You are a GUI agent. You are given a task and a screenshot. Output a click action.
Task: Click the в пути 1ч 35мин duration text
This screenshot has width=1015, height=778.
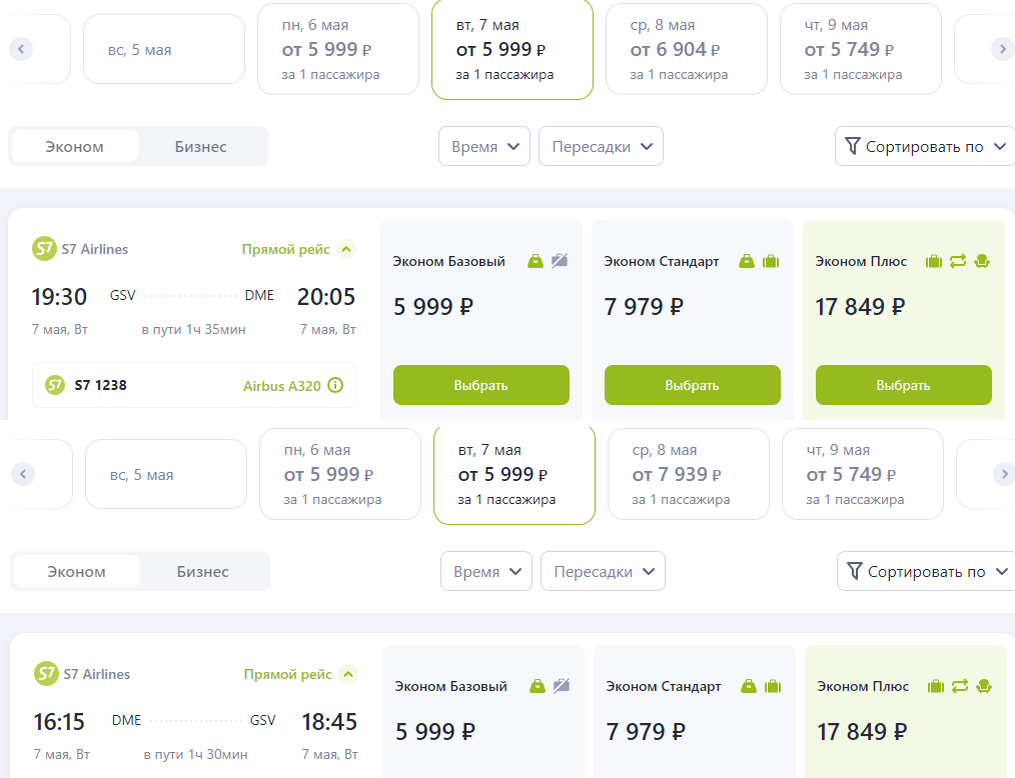coord(194,329)
